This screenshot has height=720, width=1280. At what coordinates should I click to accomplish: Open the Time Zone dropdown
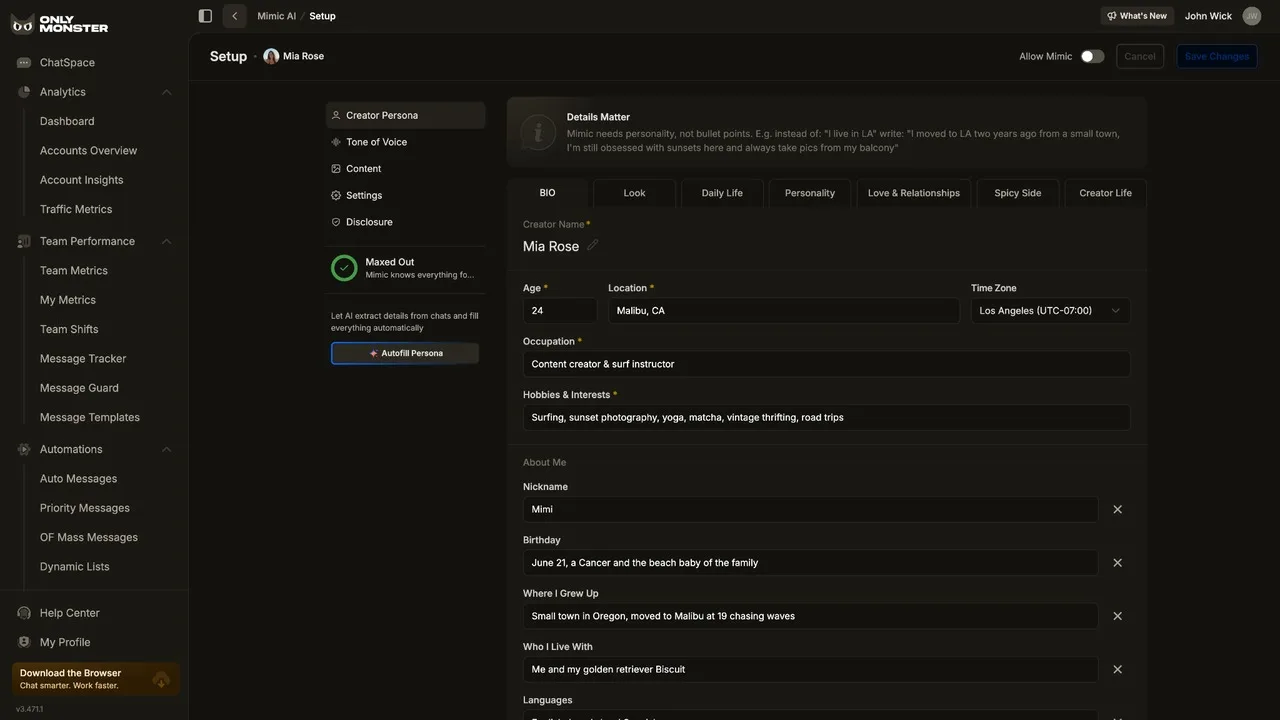(x=1050, y=311)
